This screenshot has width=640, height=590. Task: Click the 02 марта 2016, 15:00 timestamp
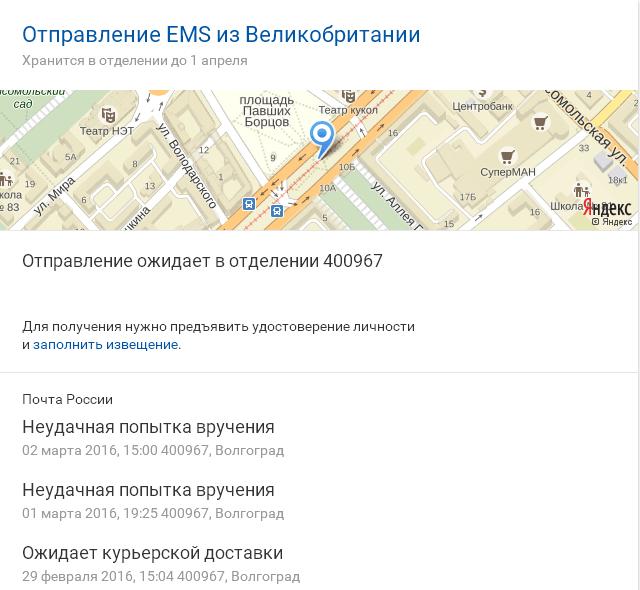coord(90,450)
